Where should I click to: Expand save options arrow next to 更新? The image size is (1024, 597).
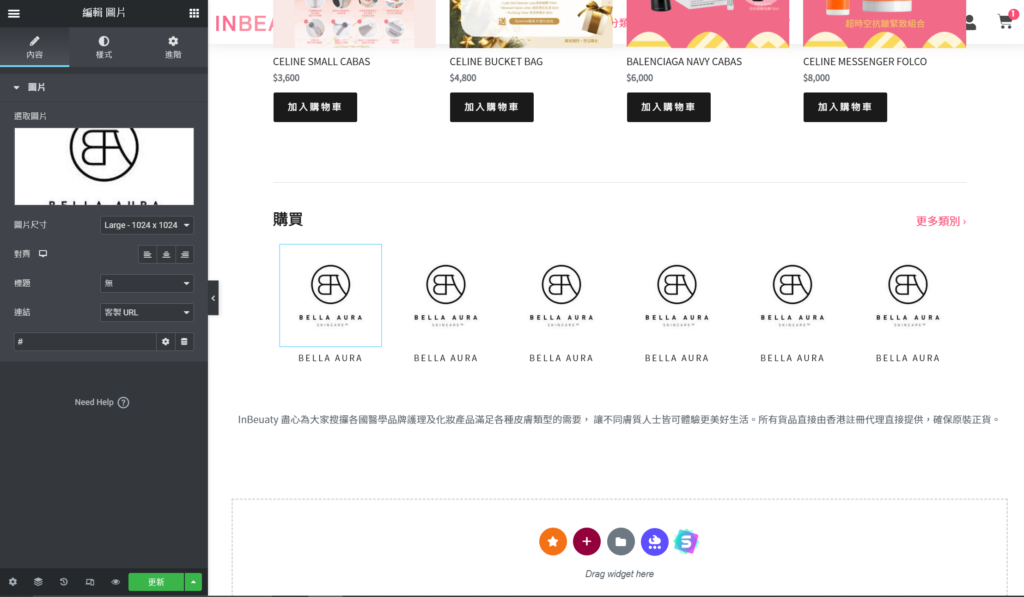[x=193, y=582]
